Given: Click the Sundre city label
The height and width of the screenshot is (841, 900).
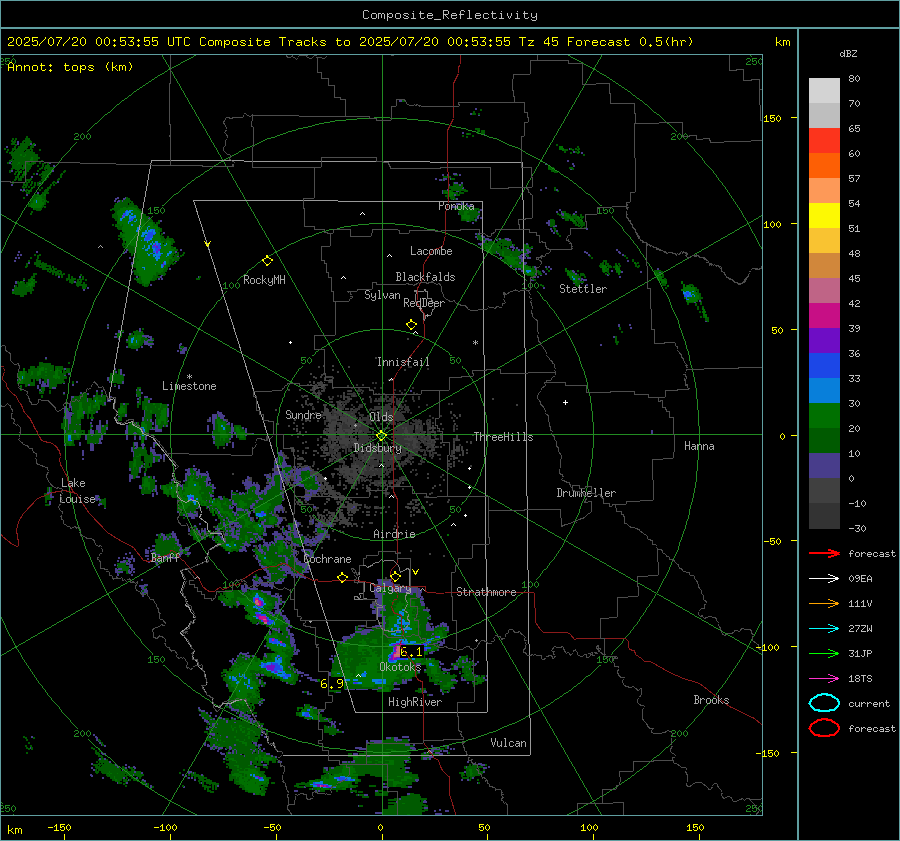Looking at the screenshot, I should (303, 415).
